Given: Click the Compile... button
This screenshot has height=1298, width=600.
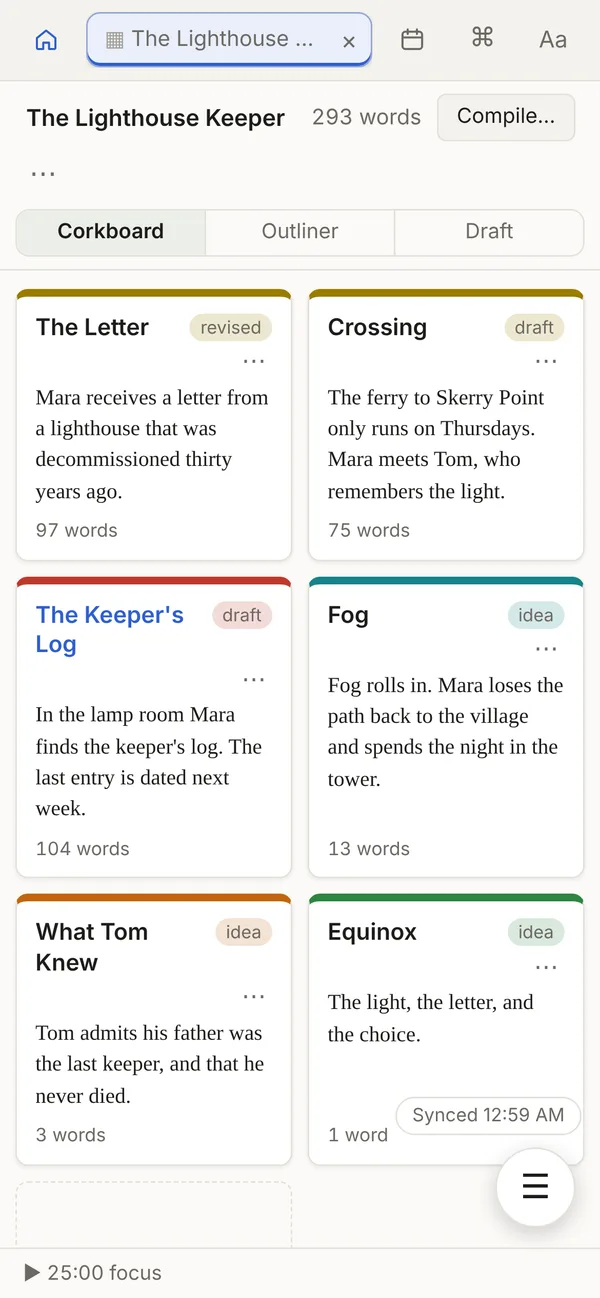Looking at the screenshot, I should pyautogui.click(x=506, y=116).
